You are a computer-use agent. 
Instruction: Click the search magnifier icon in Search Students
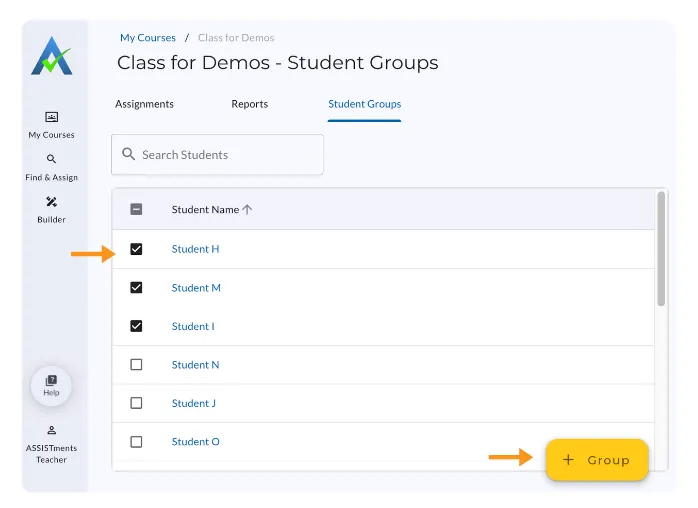128,154
